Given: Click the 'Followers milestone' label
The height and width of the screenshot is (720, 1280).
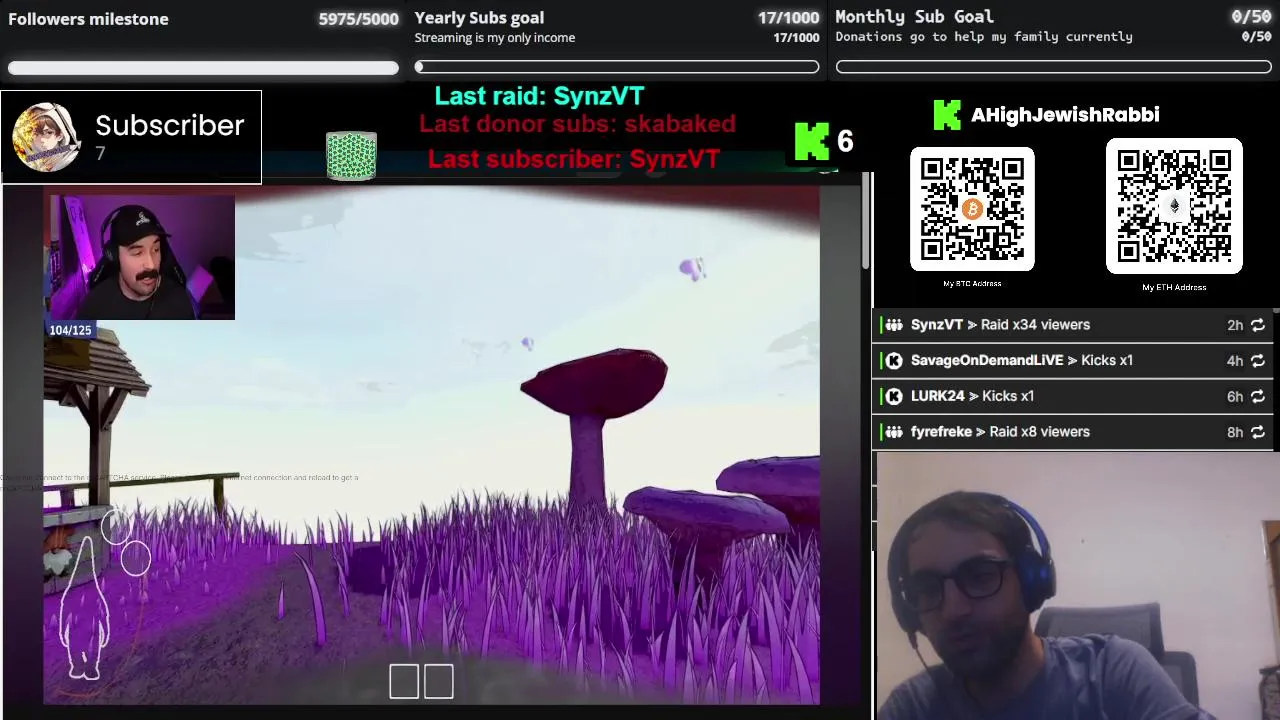Looking at the screenshot, I should 88,19.
